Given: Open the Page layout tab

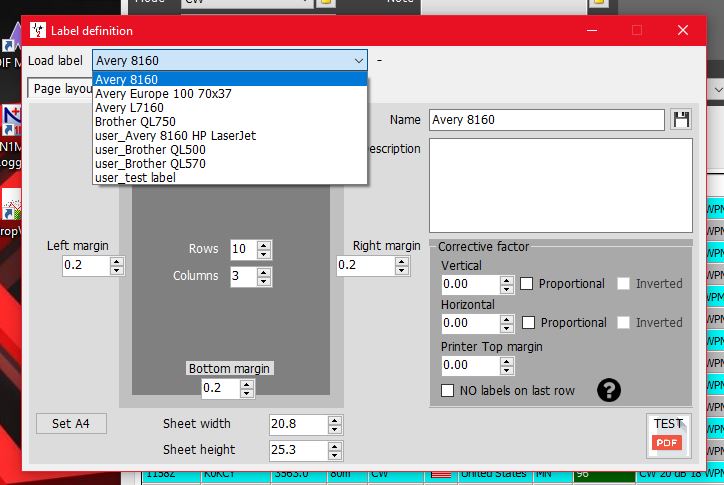Looking at the screenshot, I should 60,89.
